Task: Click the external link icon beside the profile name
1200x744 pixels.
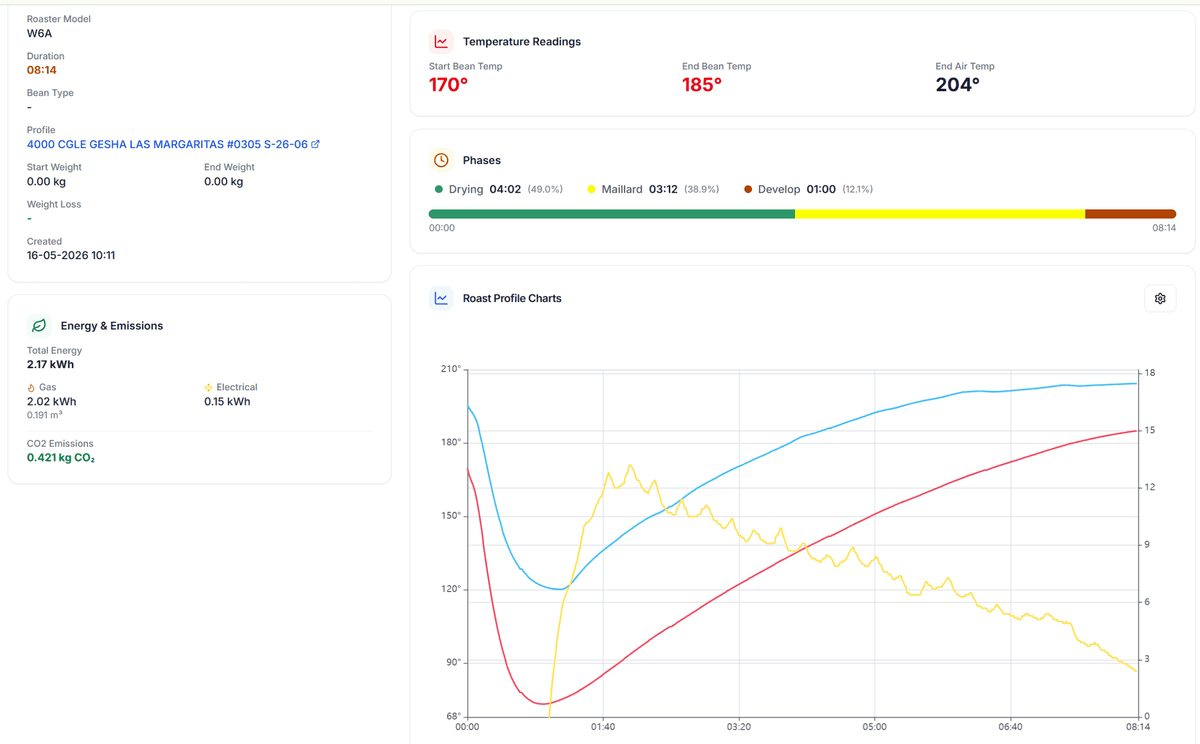Action: pos(316,144)
